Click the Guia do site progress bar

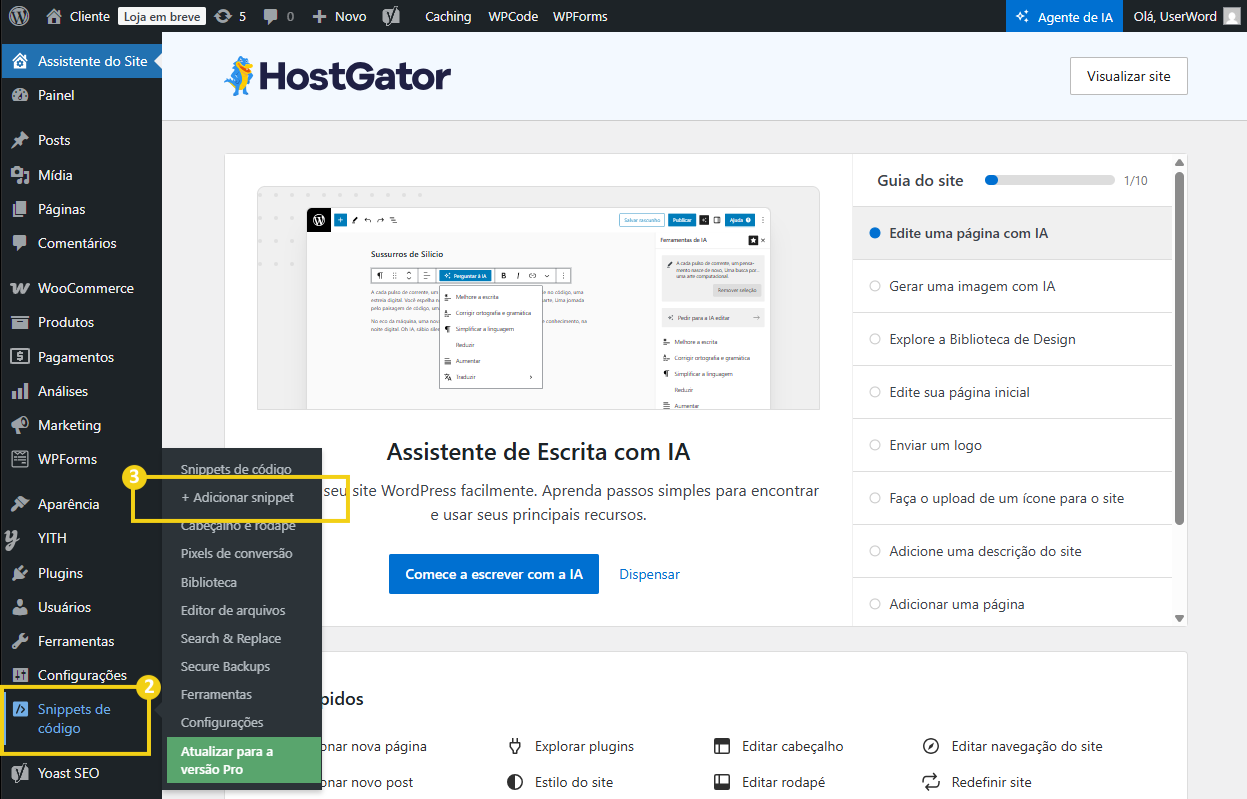click(x=1050, y=180)
